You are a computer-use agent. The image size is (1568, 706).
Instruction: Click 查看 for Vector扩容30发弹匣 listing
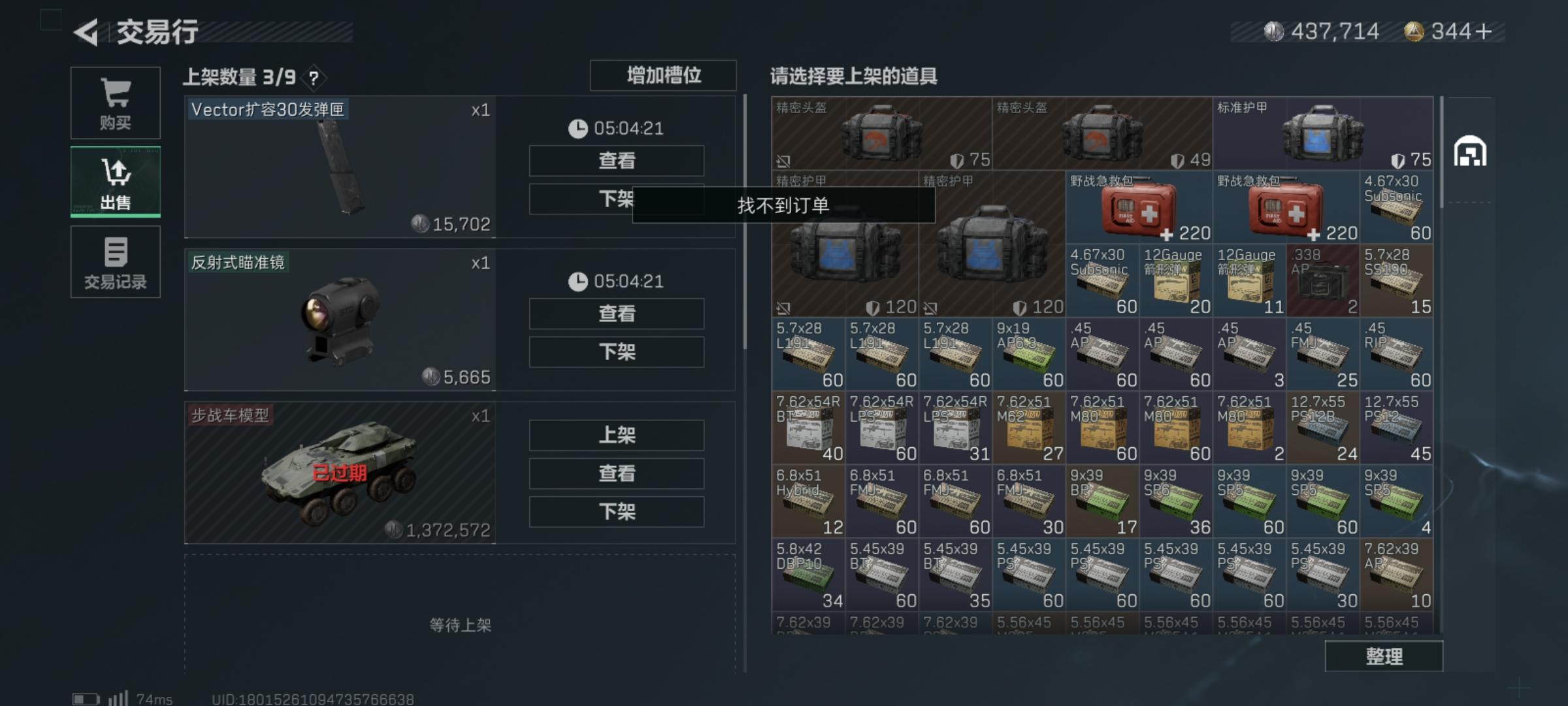point(617,160)
